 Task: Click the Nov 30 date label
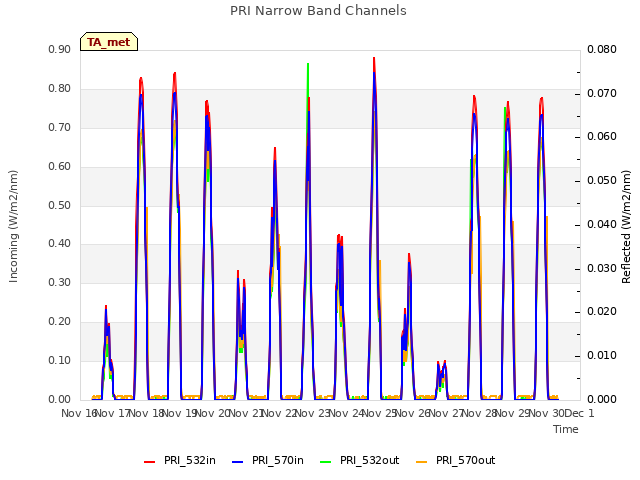547,413
